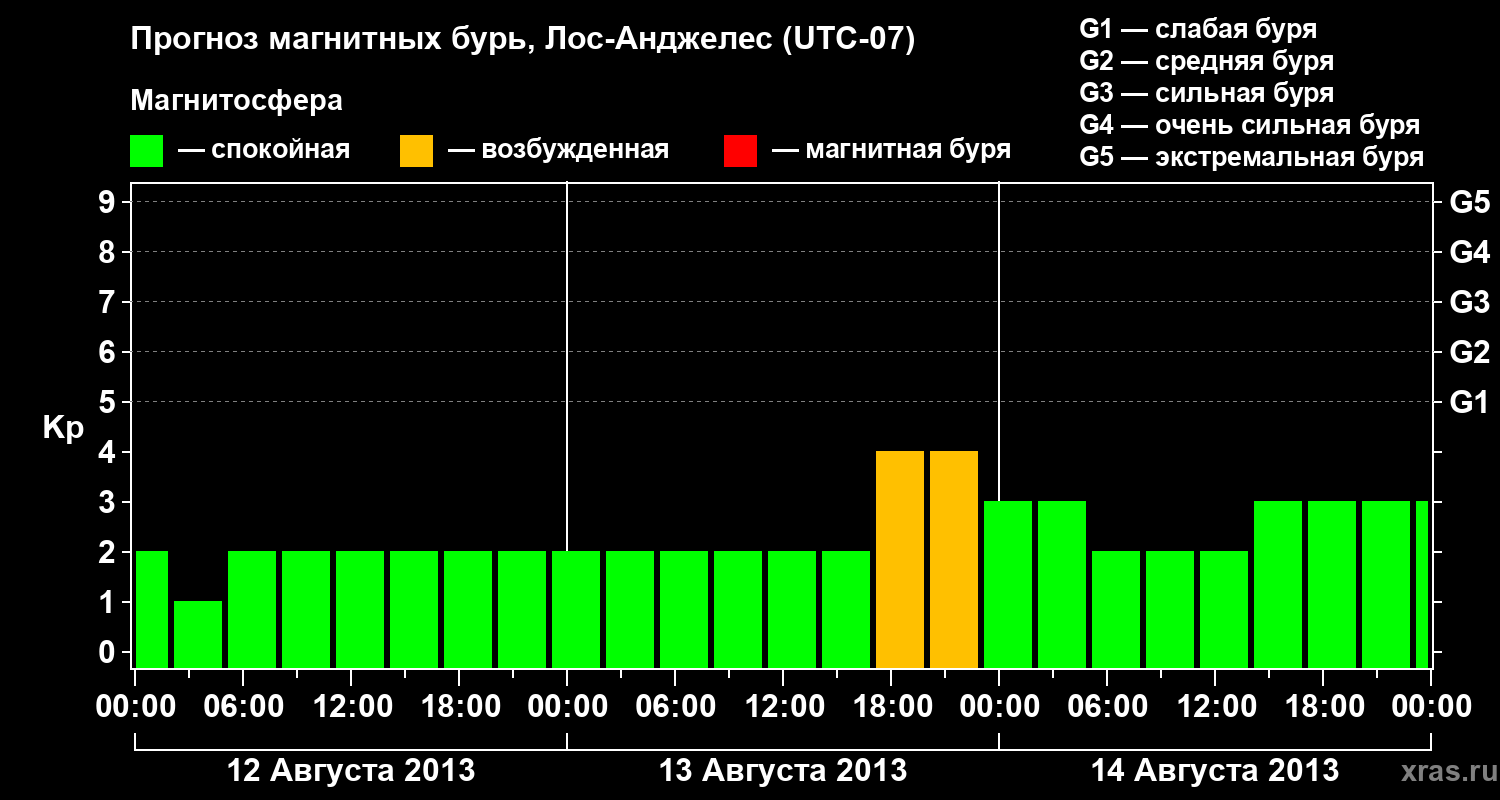
Task: Click the red 'магнитная буря' legend swatch
Action: pyautogui.click(x=740, y=151)
